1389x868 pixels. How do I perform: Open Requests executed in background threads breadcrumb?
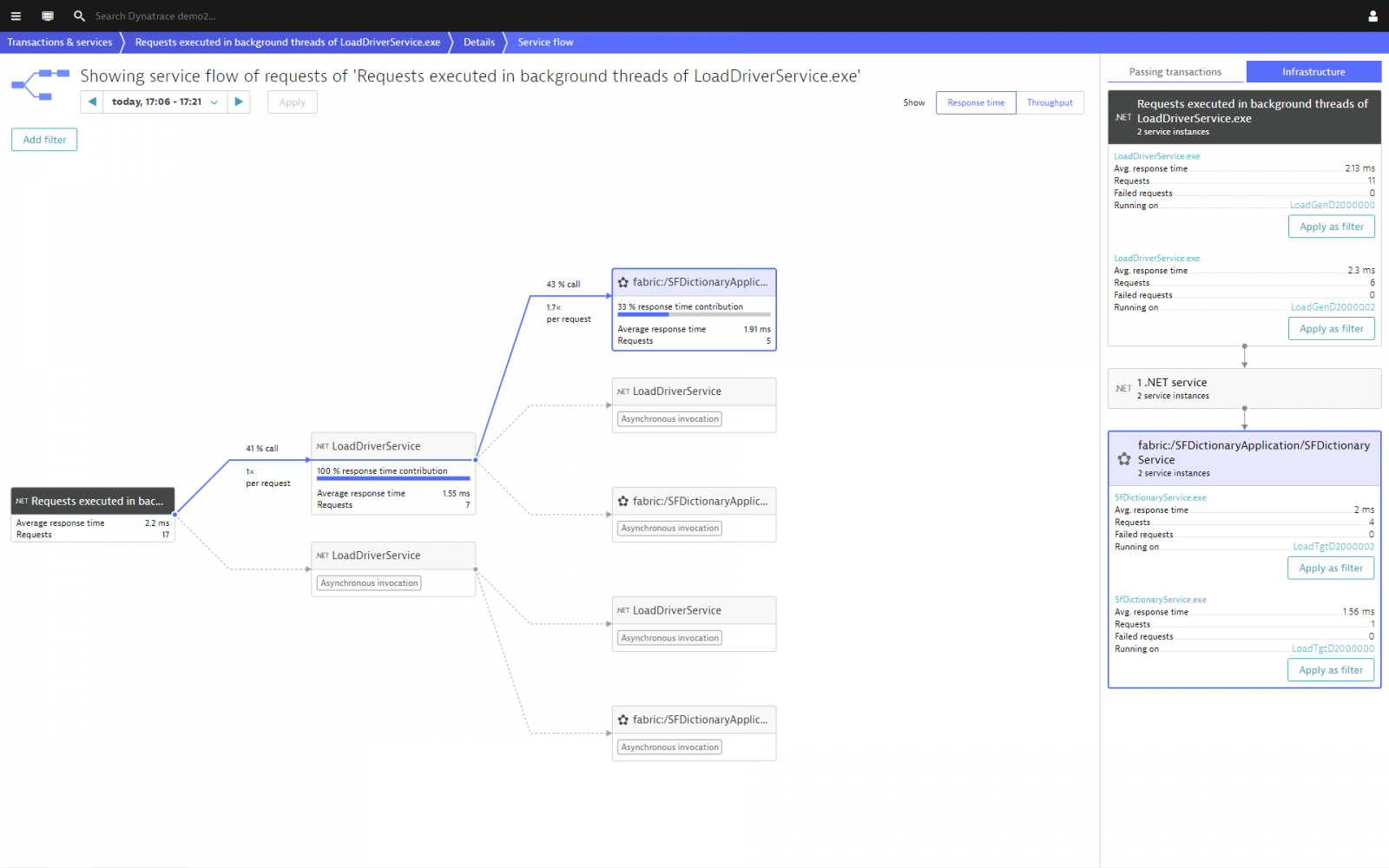[x=287, y=42]
